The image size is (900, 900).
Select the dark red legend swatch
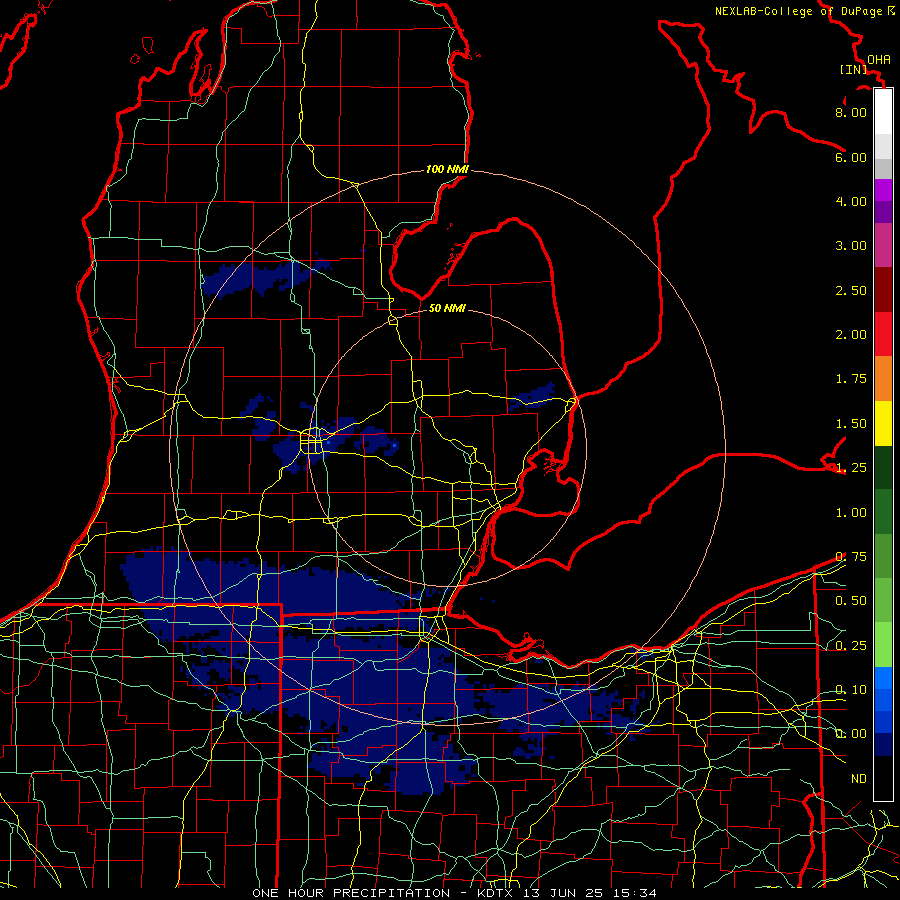(883, 290)
